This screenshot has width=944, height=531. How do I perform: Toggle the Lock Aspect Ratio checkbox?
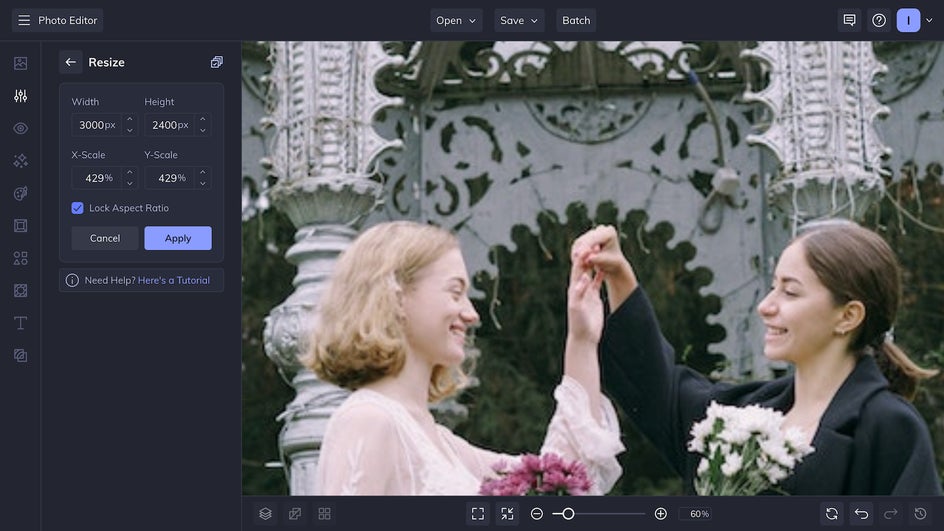(x=78, y=208)
